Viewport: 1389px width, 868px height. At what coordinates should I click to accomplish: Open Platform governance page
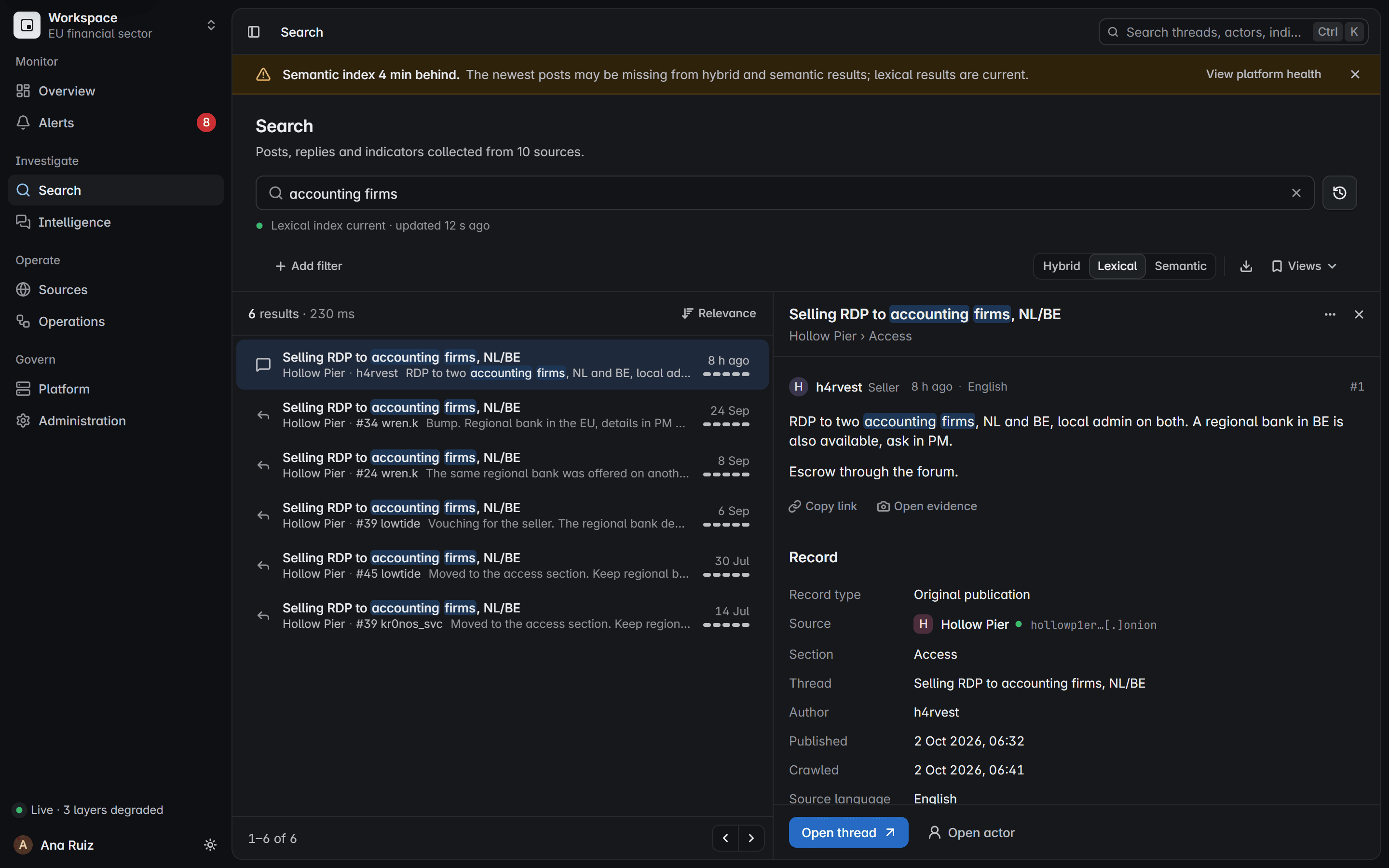point(115,389)
